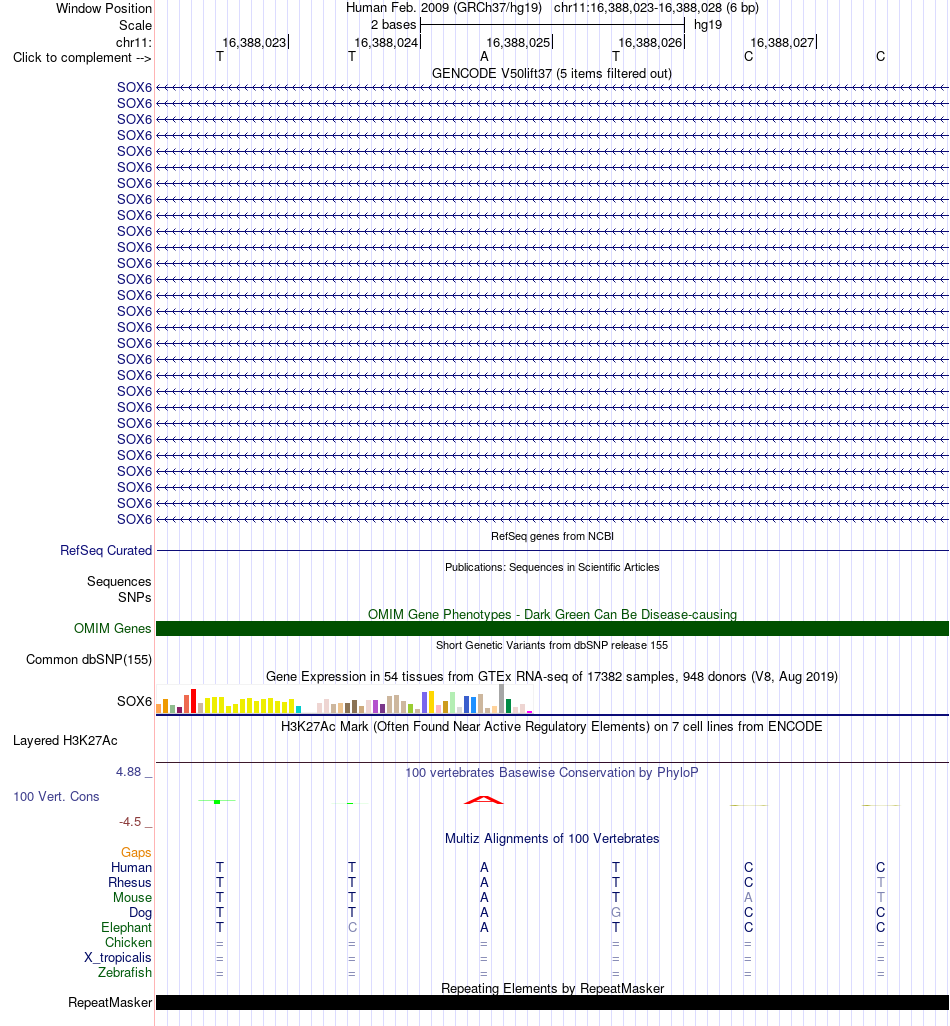Click 'Multiz Alignments of 100 Vertebrates' title
The image size is (950, 1026).
tap(552, 838)
